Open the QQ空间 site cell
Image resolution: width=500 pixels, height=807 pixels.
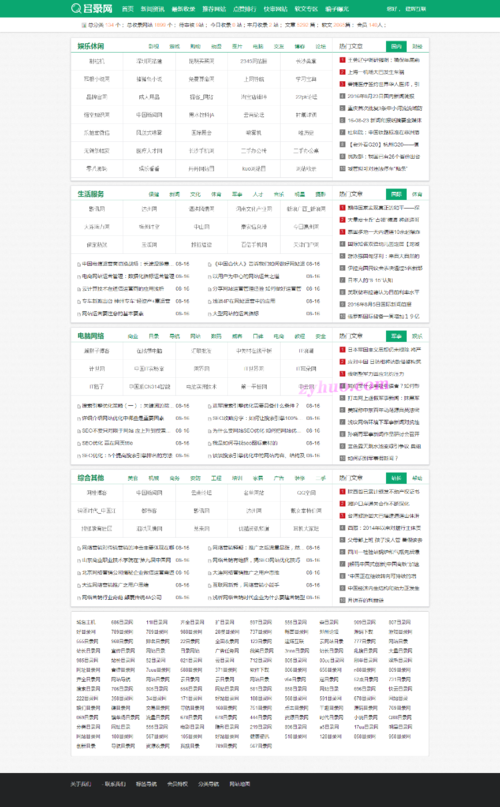point(306,493)
